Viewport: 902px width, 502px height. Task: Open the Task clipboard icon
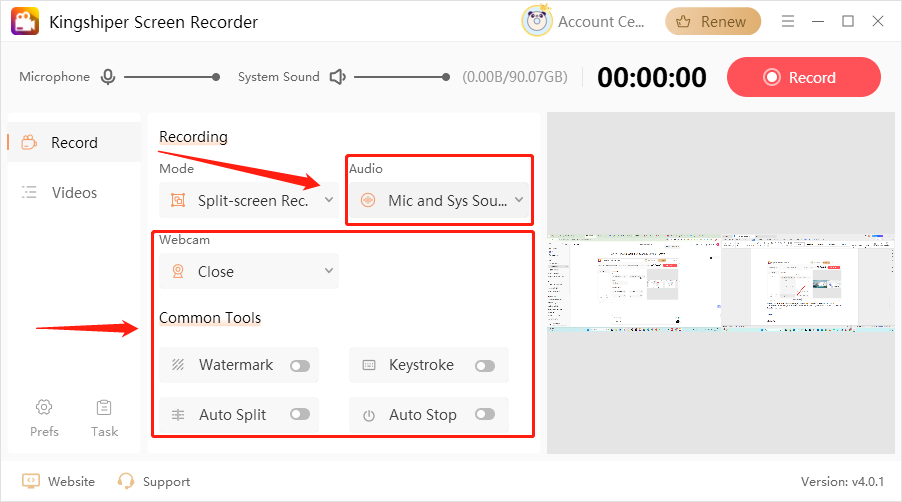click(104, 407)
